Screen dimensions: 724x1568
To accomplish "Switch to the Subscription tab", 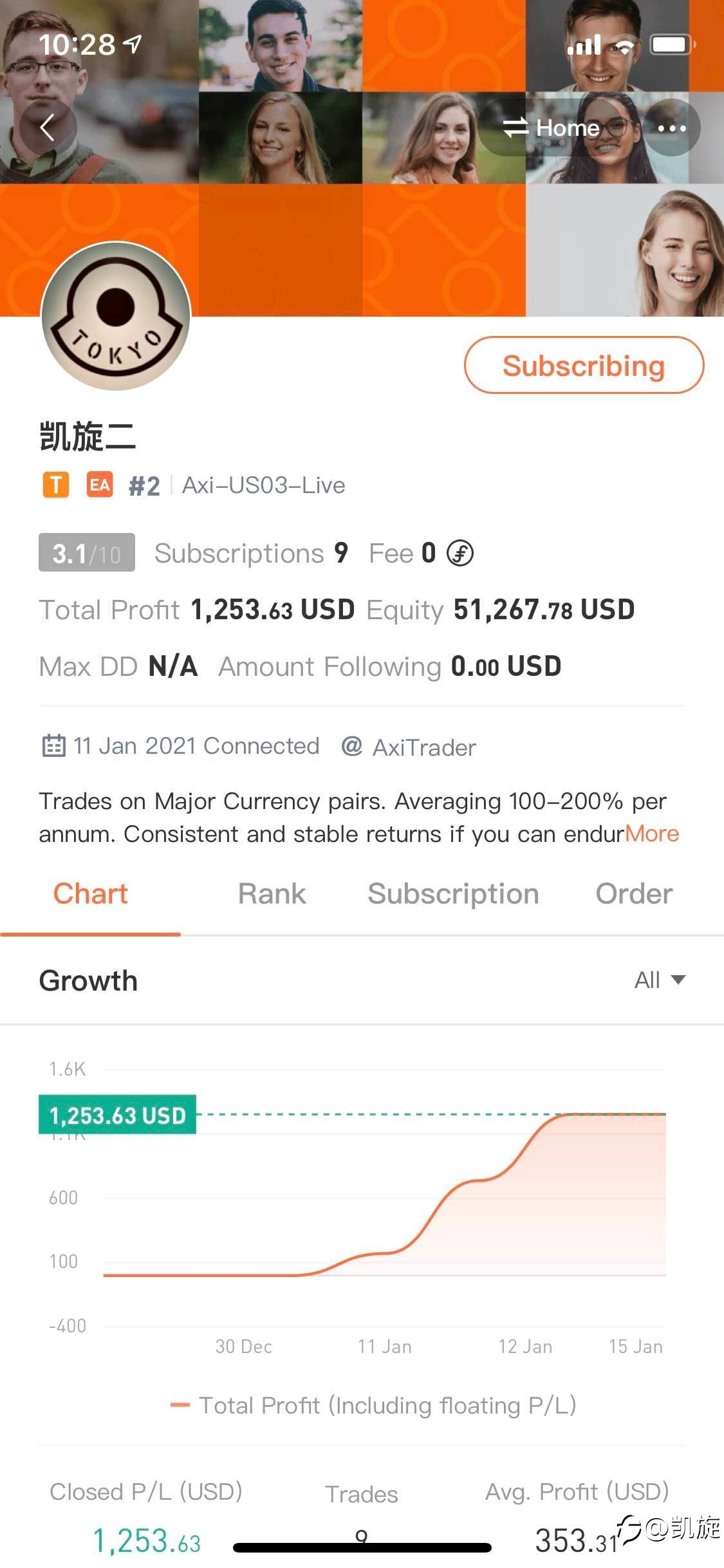I will click(x=453, y=894).
